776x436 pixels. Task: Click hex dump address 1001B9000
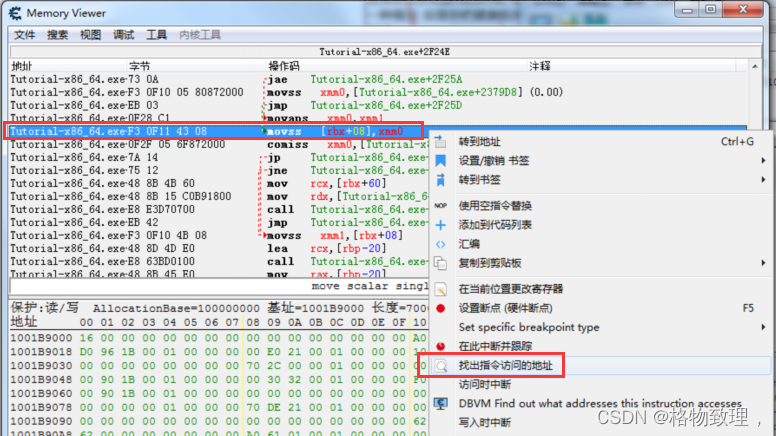click(x=41, y=338)
